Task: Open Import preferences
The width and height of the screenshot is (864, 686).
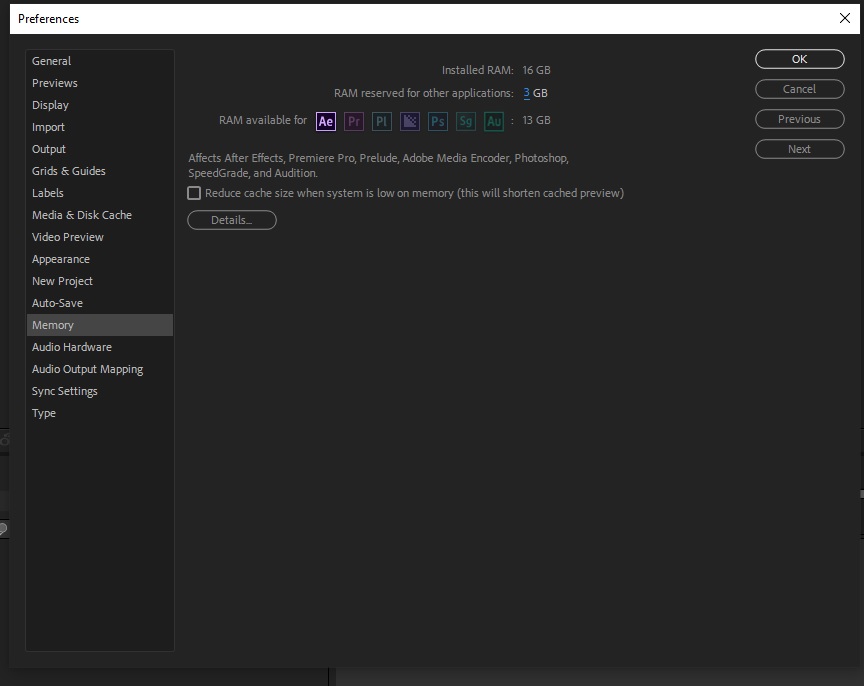Action: click(100, 127)
